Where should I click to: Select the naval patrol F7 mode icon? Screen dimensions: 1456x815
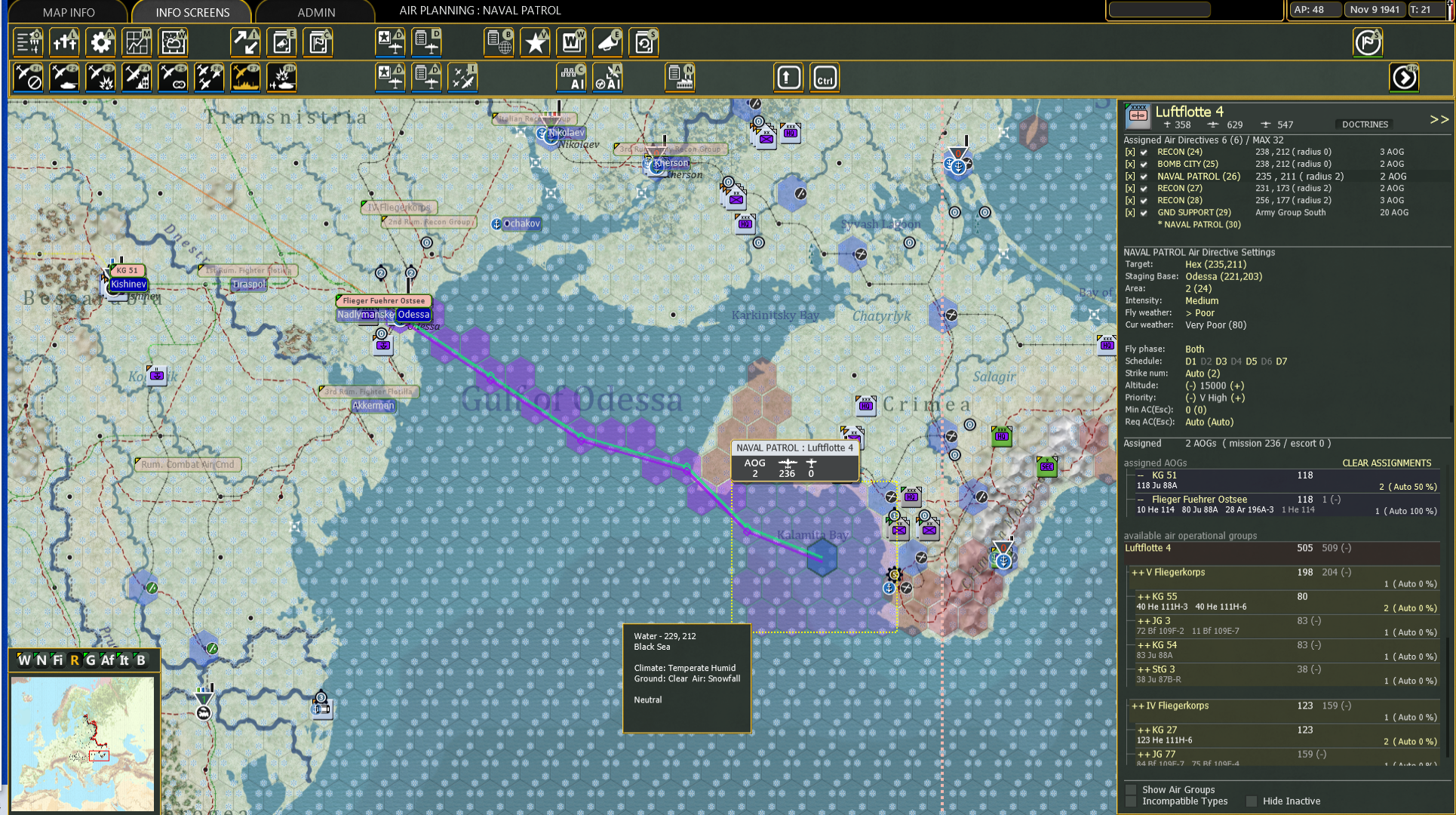(245, 78)
